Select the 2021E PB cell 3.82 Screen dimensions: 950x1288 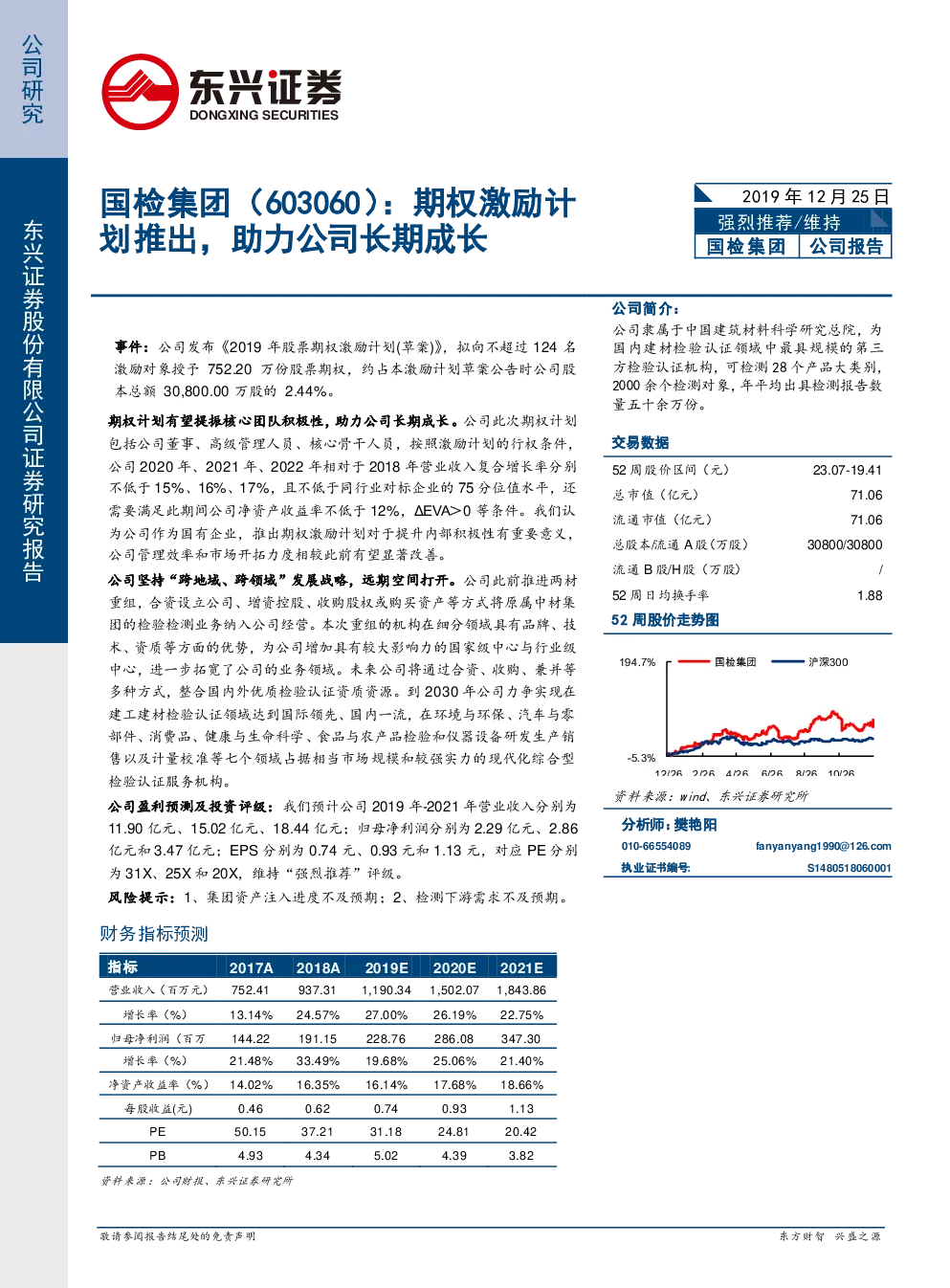521,1156
